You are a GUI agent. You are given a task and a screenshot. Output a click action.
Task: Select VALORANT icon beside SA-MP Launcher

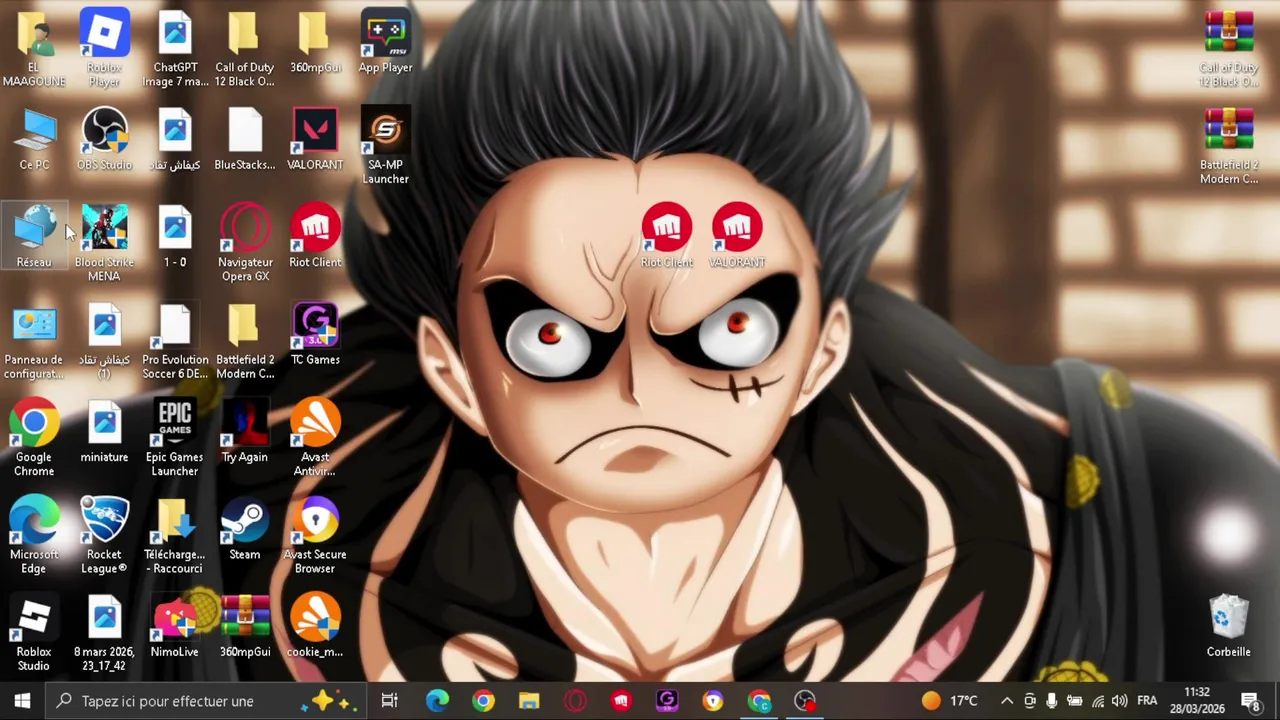[315, 140]
